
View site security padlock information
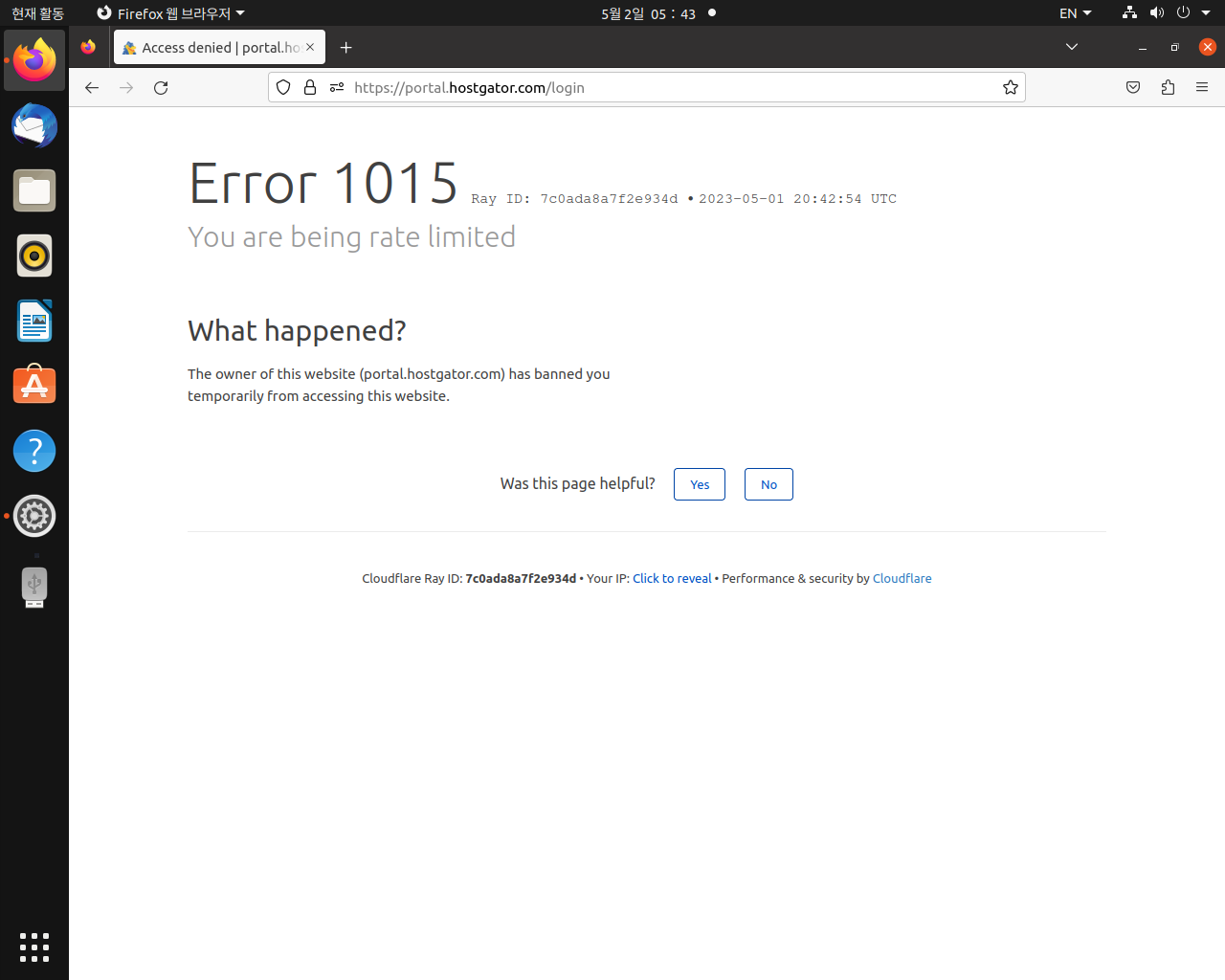[x=310, y=87]
